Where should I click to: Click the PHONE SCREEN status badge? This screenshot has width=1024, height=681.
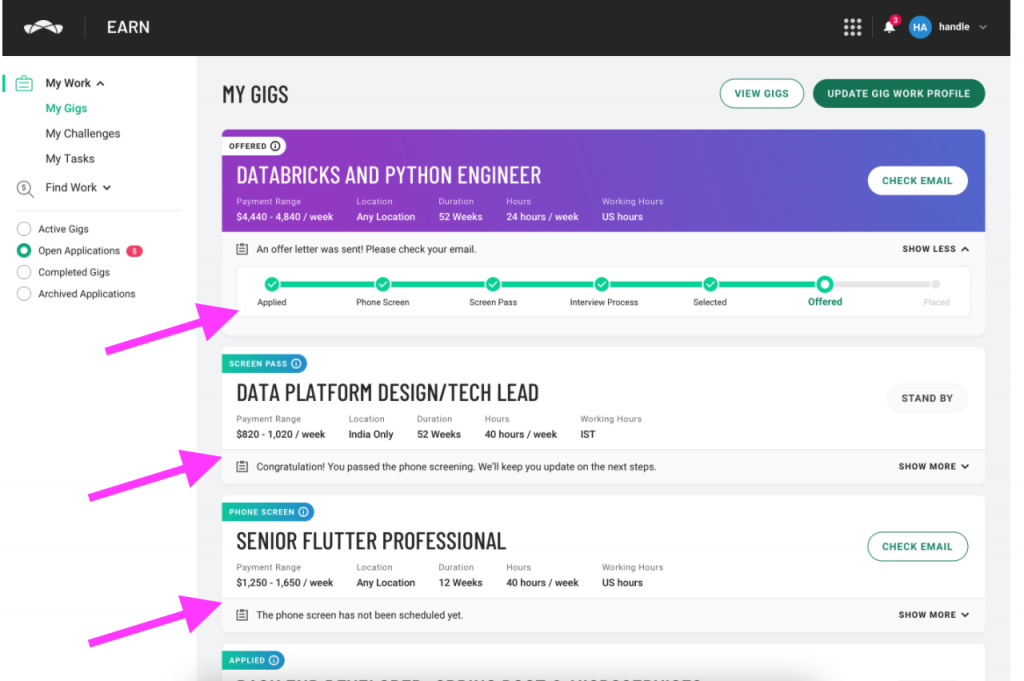coord(268,512)
